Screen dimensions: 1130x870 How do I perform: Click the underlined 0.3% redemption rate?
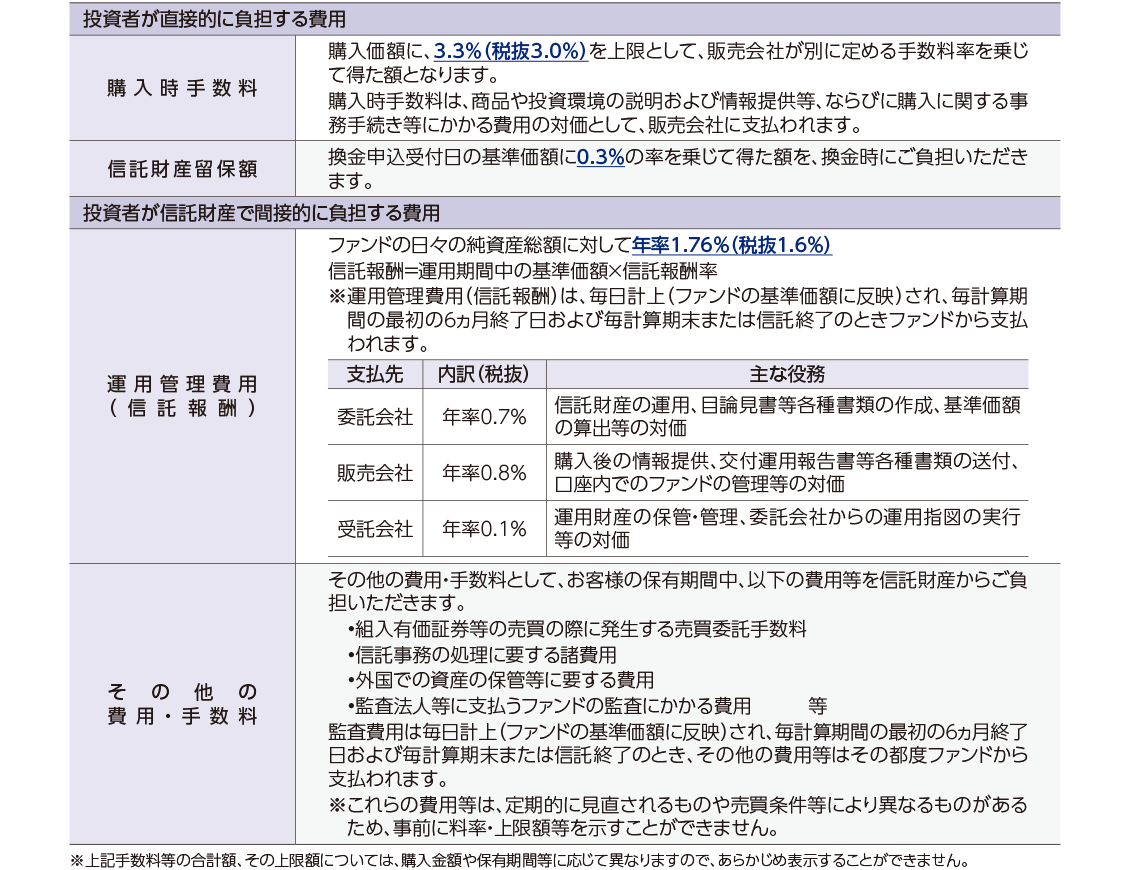[600, 158]
